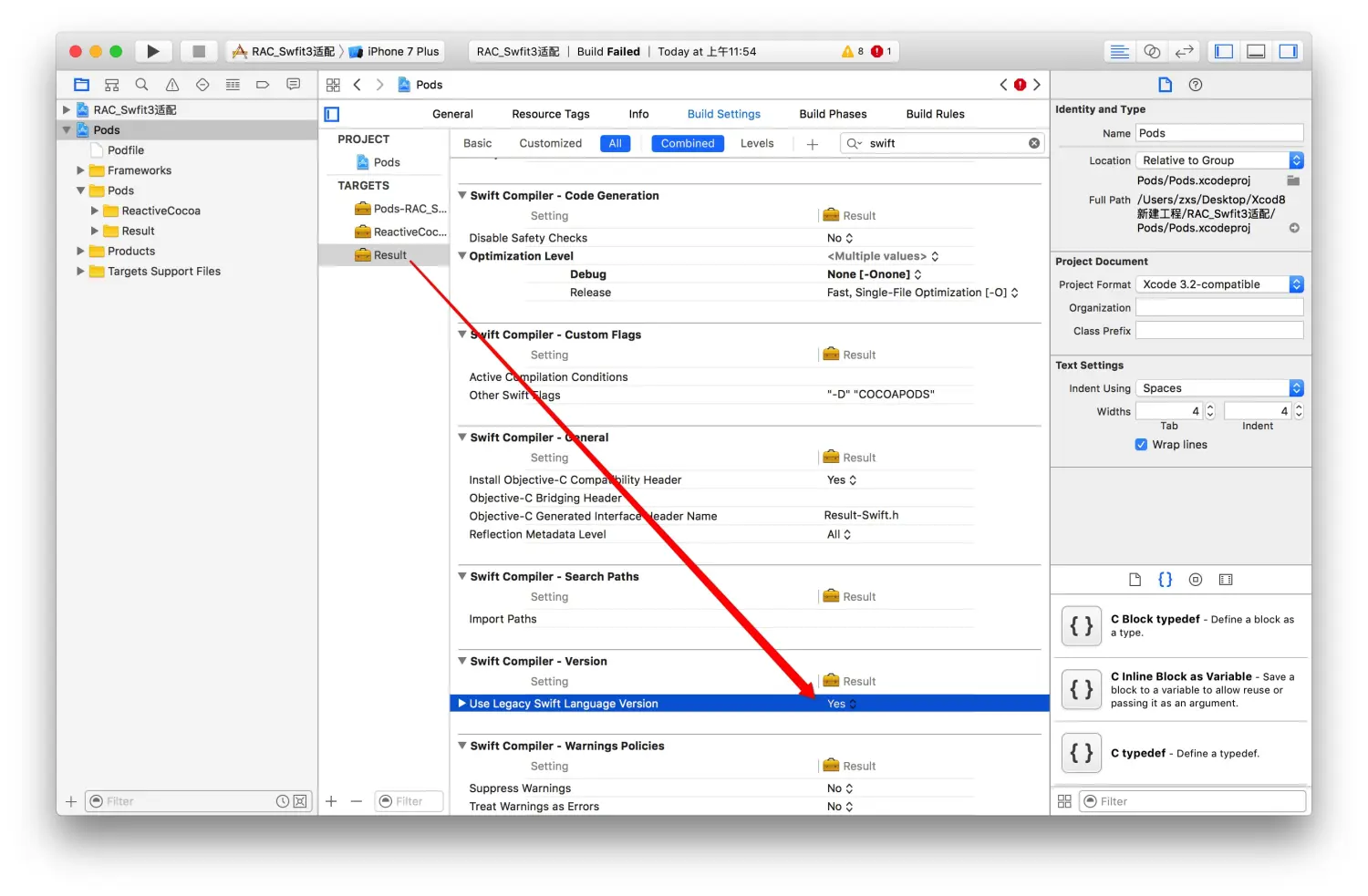Run the project with the Play button
Image resolution: width=1368 pixels, height=896 pixels.
(153, 51)
